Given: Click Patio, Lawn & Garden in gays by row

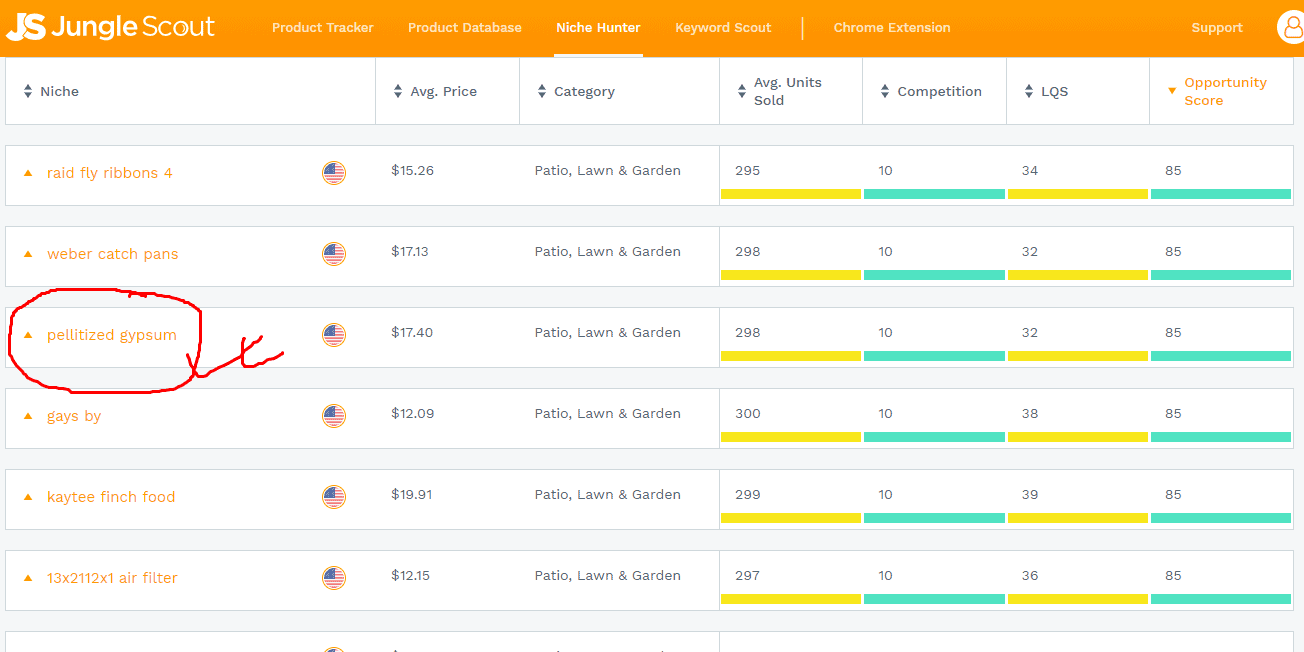Looking at the screenshot, I should [x=608, y=414].
